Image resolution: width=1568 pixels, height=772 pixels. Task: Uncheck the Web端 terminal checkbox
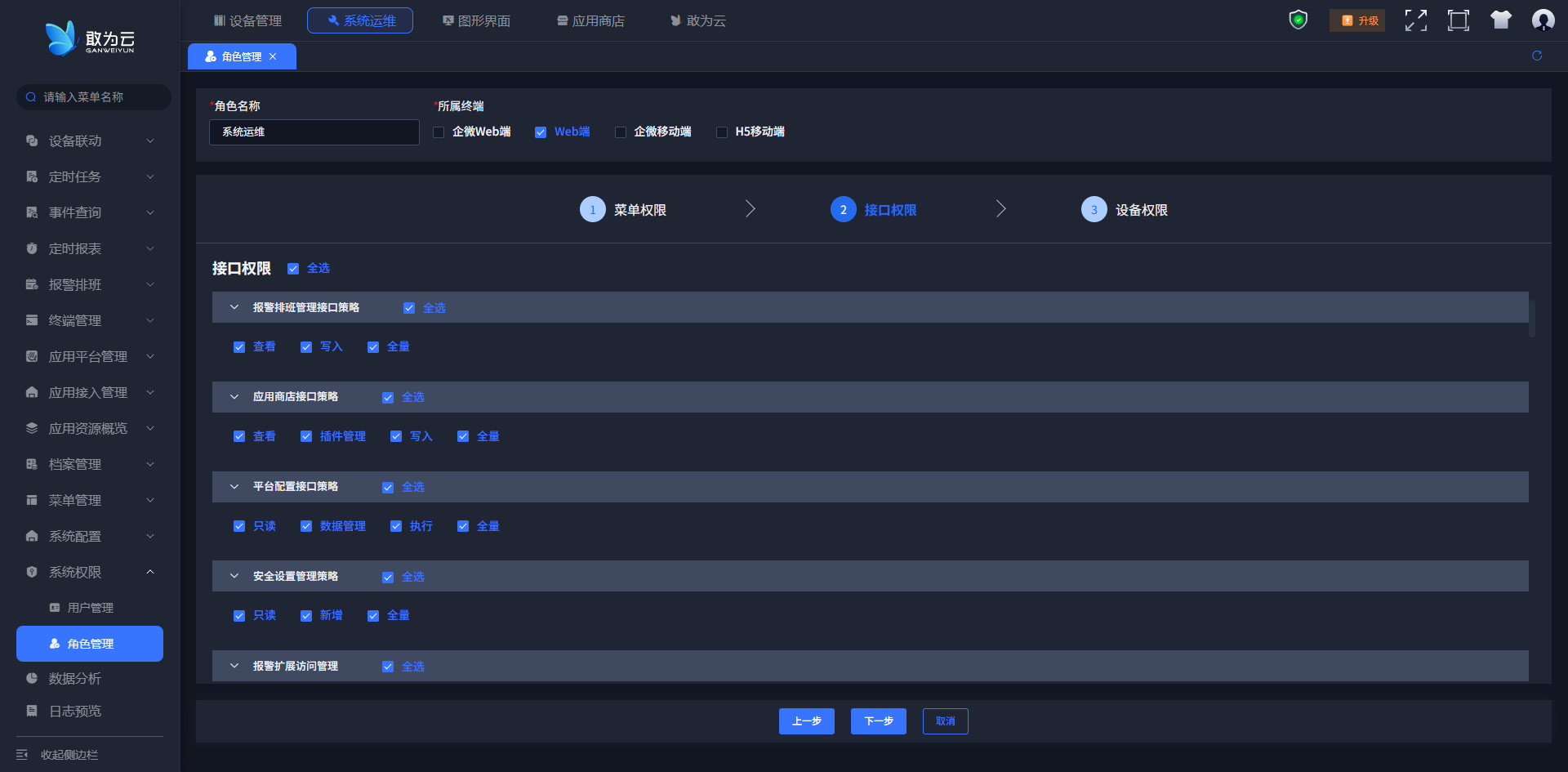pos(541,132)
